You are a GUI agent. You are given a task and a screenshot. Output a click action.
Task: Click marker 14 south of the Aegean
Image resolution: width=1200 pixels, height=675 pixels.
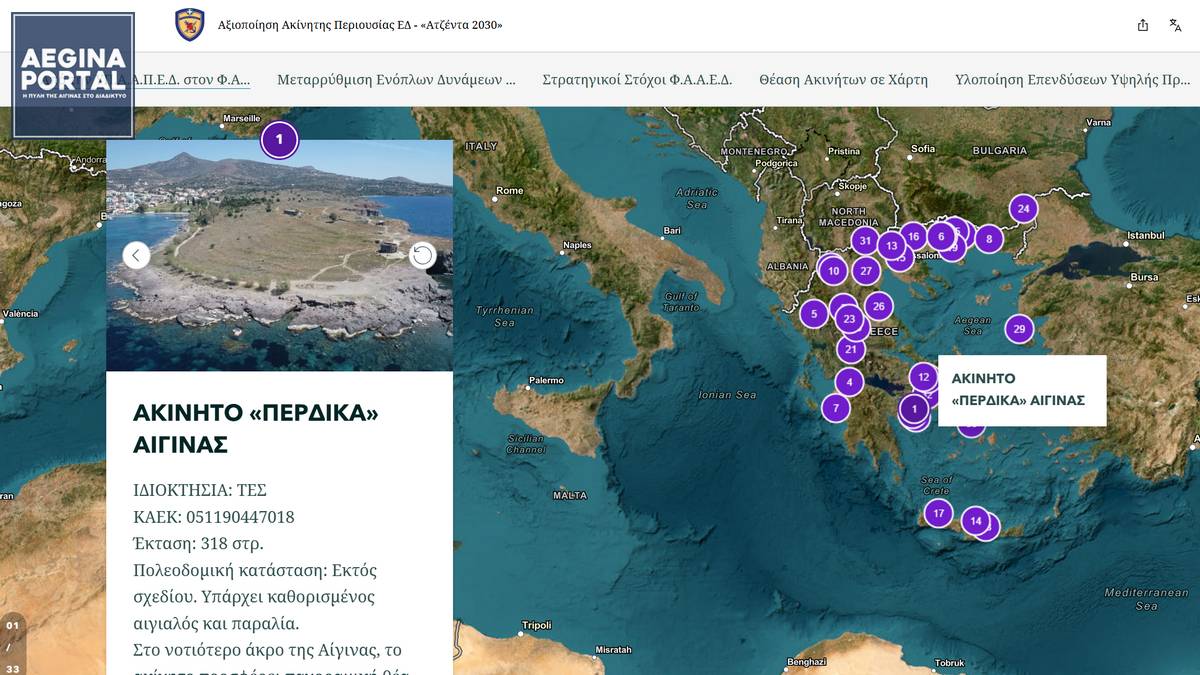(x=976, y=521)
